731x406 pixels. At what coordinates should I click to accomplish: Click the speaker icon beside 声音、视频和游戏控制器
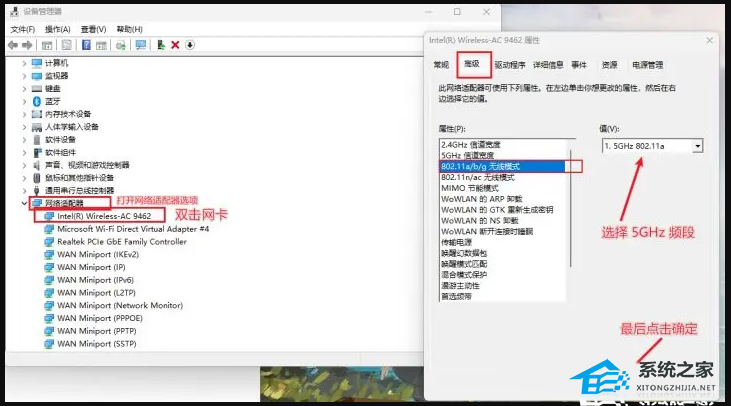click(37, 165)
